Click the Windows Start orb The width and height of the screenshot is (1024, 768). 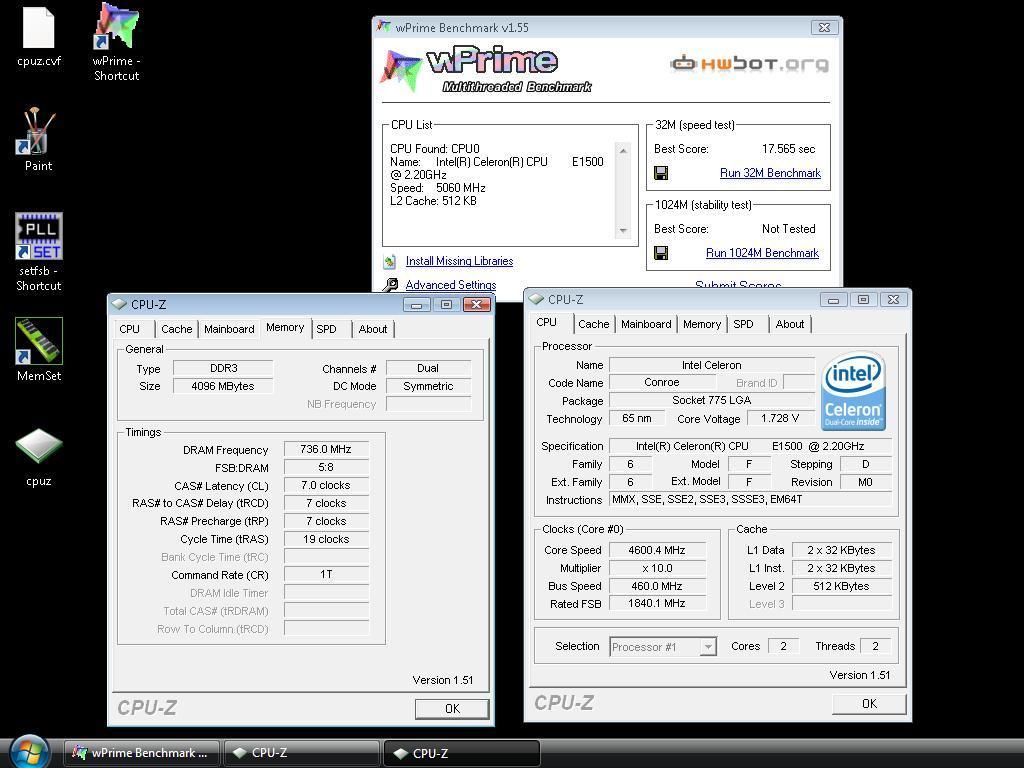coord(30,752)
